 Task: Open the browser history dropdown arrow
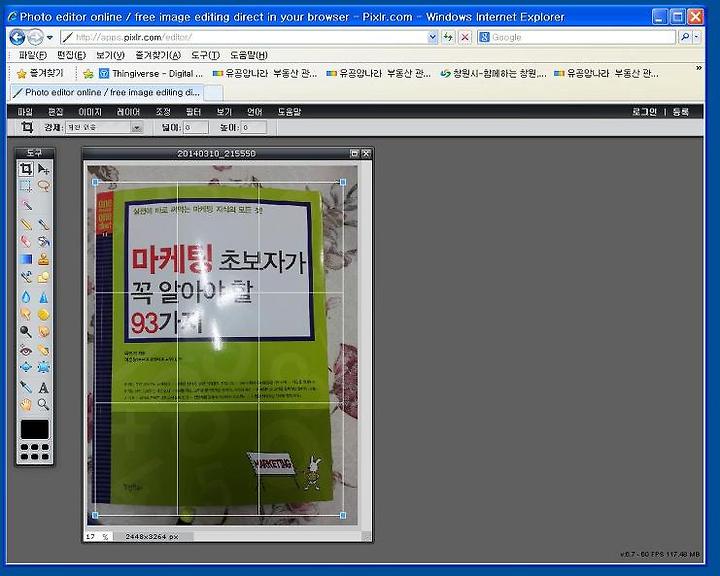click(x=50, y=37)
